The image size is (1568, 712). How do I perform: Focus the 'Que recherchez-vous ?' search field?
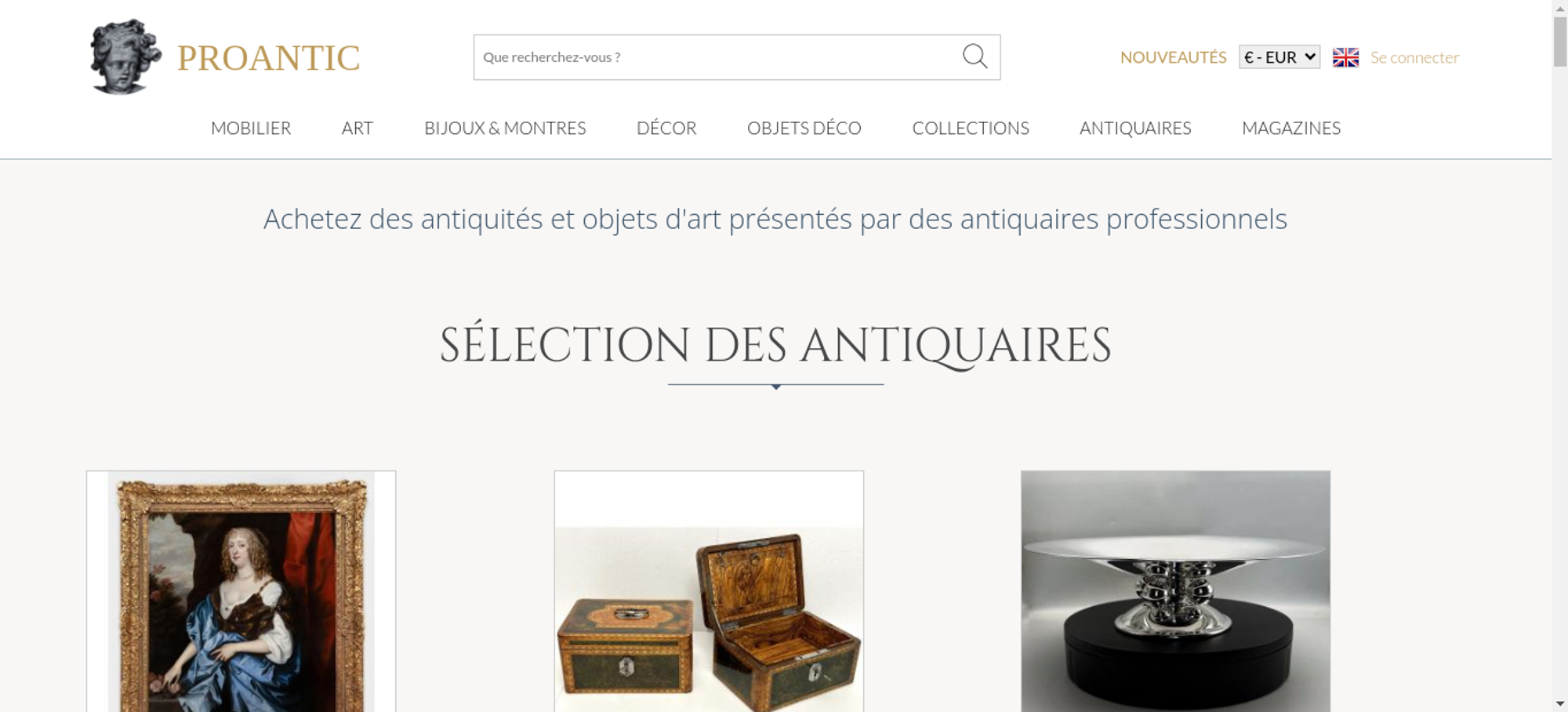[717, 57]
